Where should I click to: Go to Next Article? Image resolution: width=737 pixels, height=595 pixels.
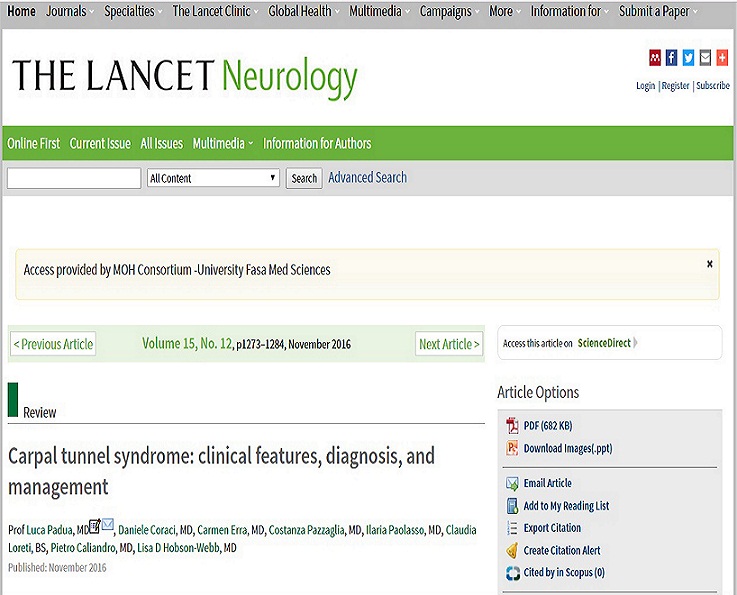449,344
